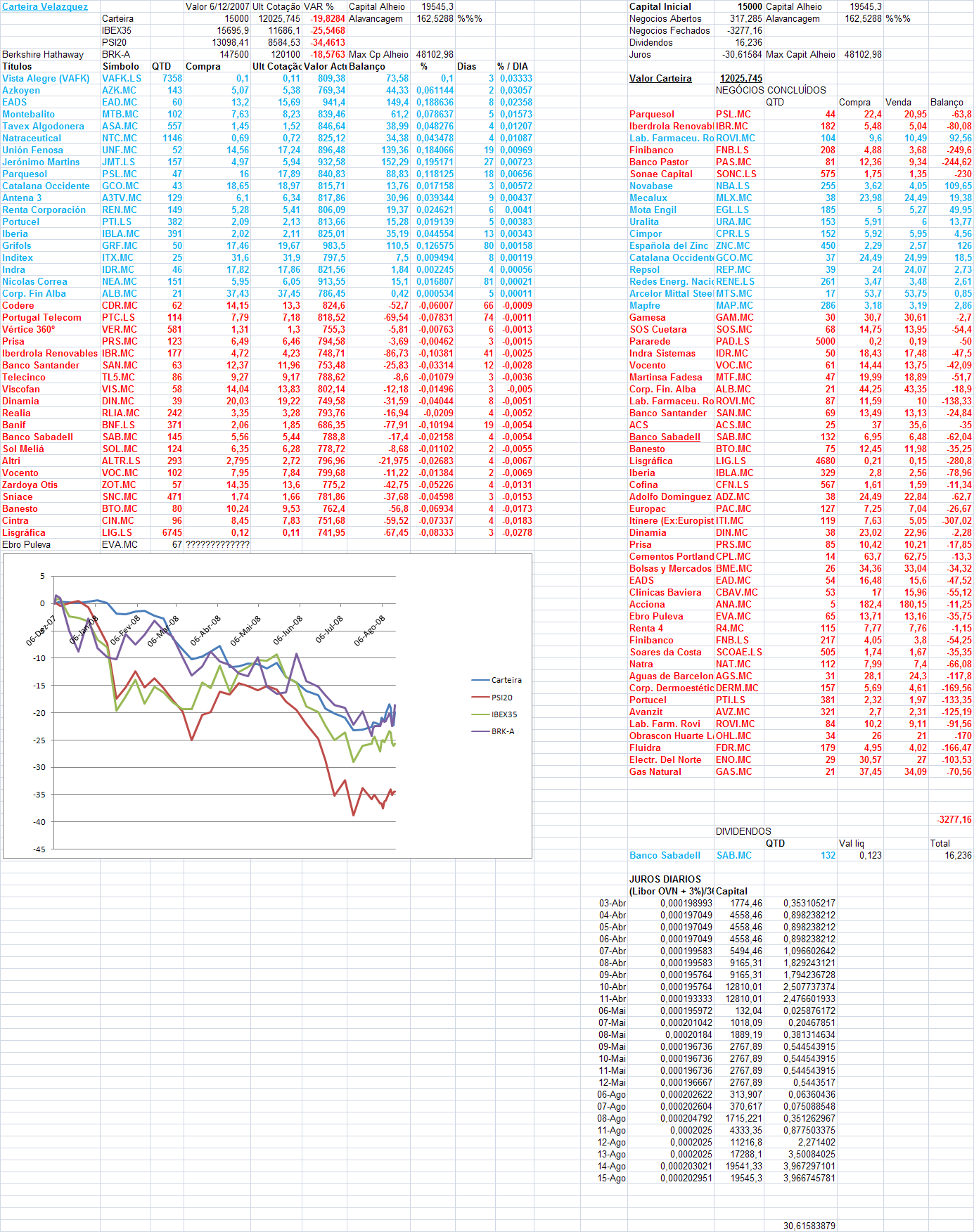Select the Dias column header
974x1232 pixels.
(466, 67)
